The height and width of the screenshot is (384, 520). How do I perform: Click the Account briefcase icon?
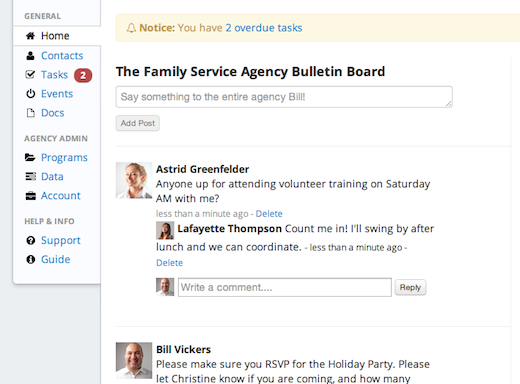pos(30,196)
